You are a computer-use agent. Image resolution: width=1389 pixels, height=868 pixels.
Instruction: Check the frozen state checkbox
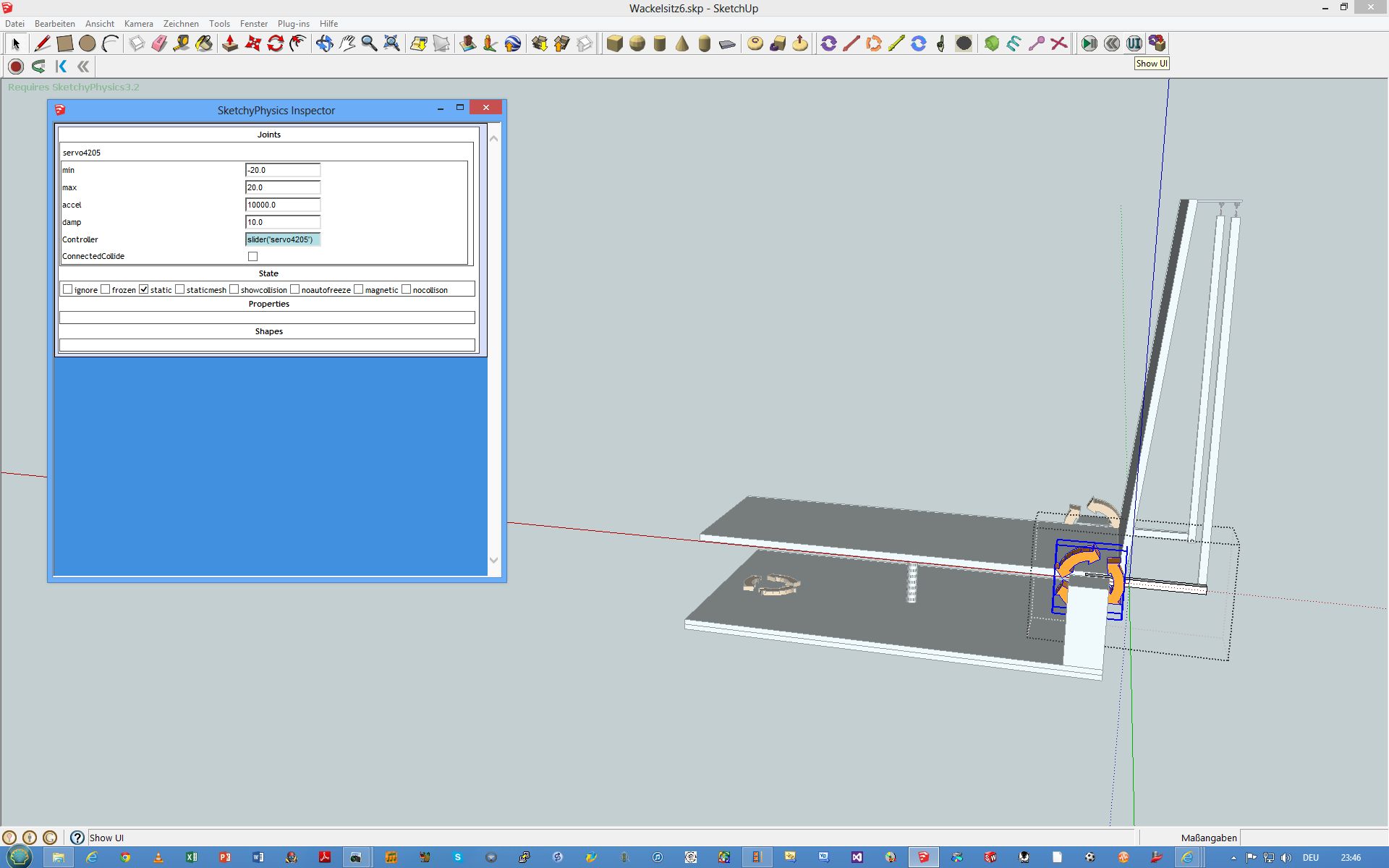point(106,289)
